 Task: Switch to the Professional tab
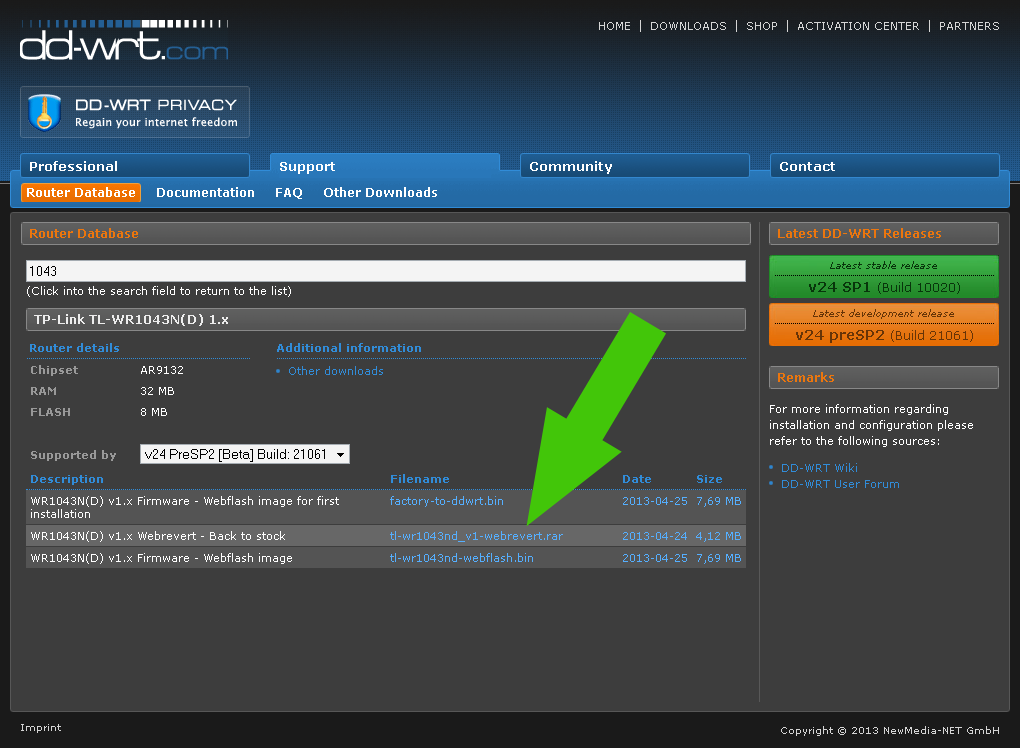tap(135, 166)
